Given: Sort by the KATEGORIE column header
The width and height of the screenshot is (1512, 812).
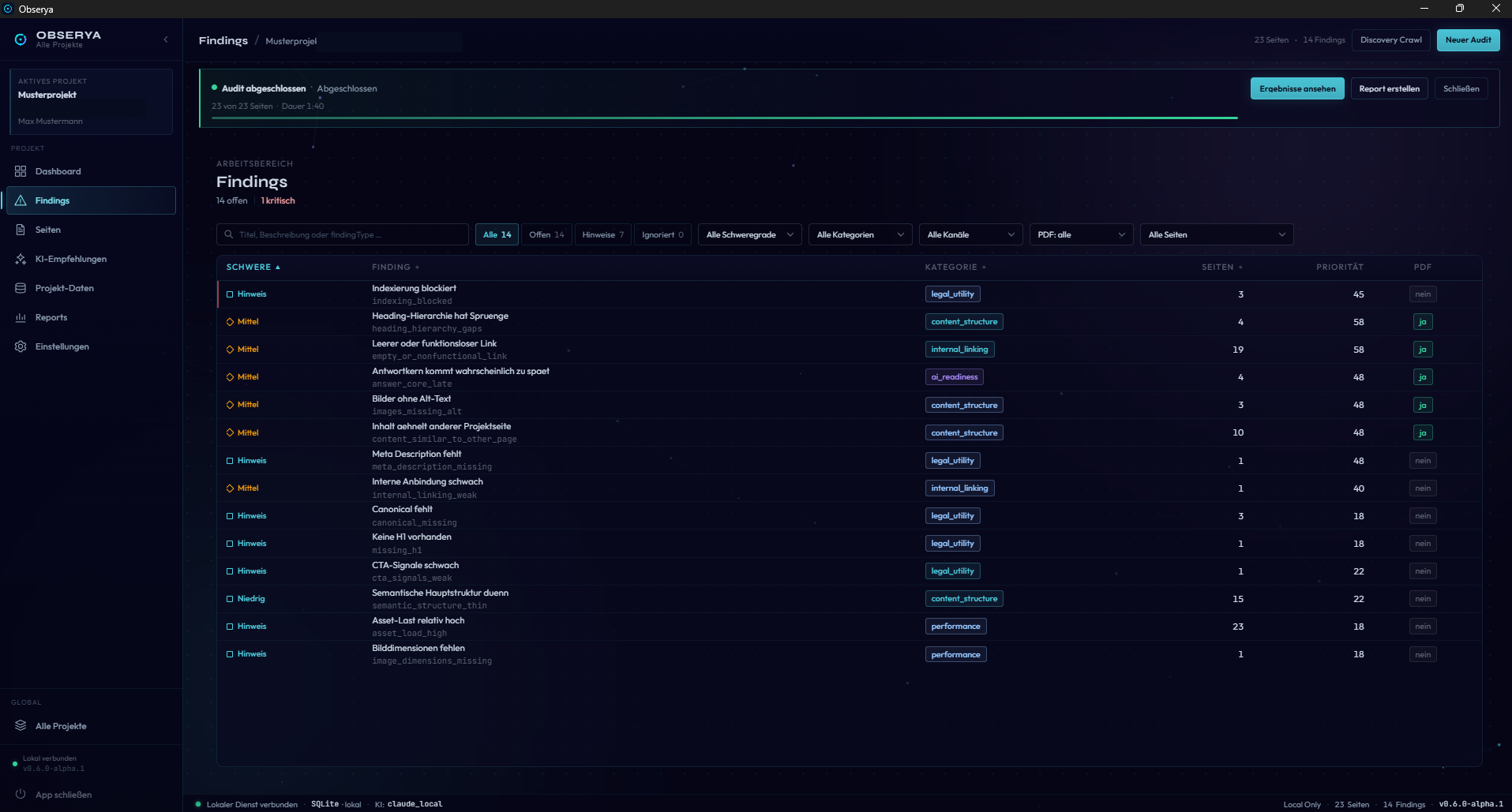Looking at the screenshot, I should 955,268.
